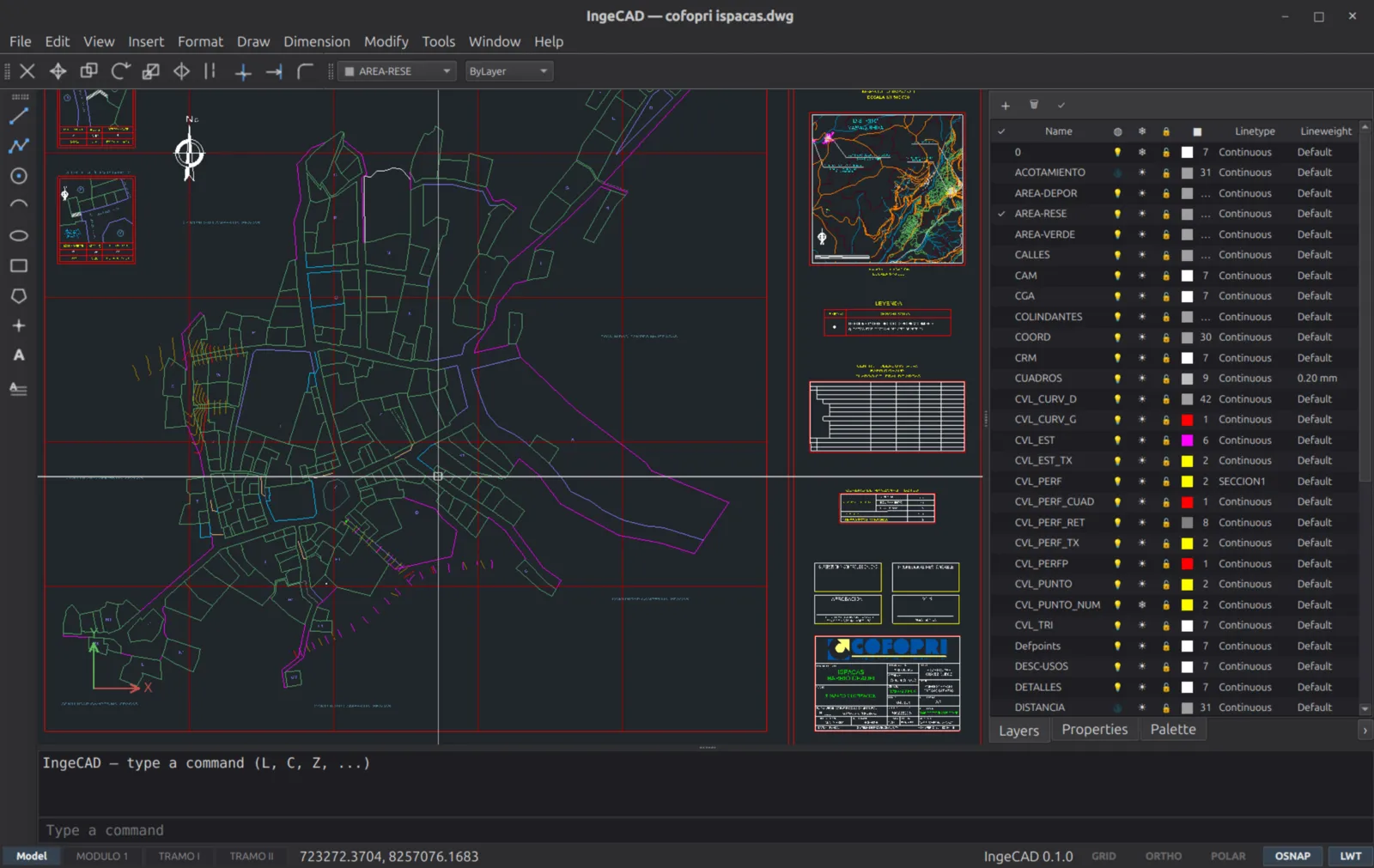
Task: Open the ByLayer dropdown
Action: coord(508,71)
